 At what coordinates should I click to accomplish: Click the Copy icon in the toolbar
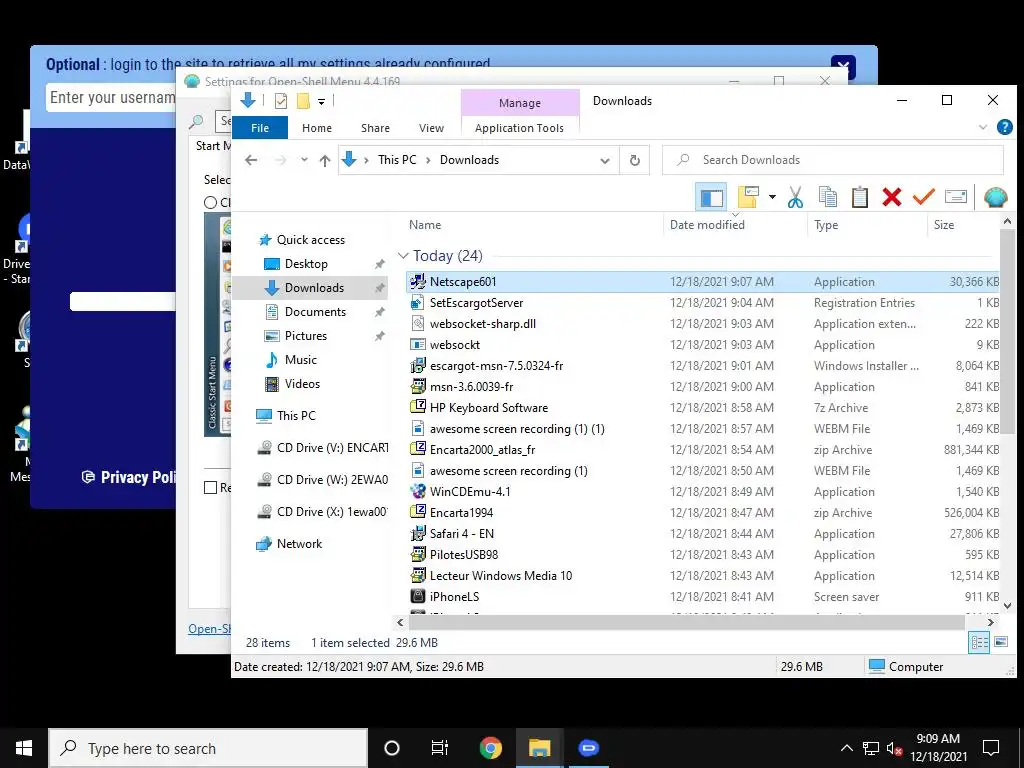click(828, 197)
